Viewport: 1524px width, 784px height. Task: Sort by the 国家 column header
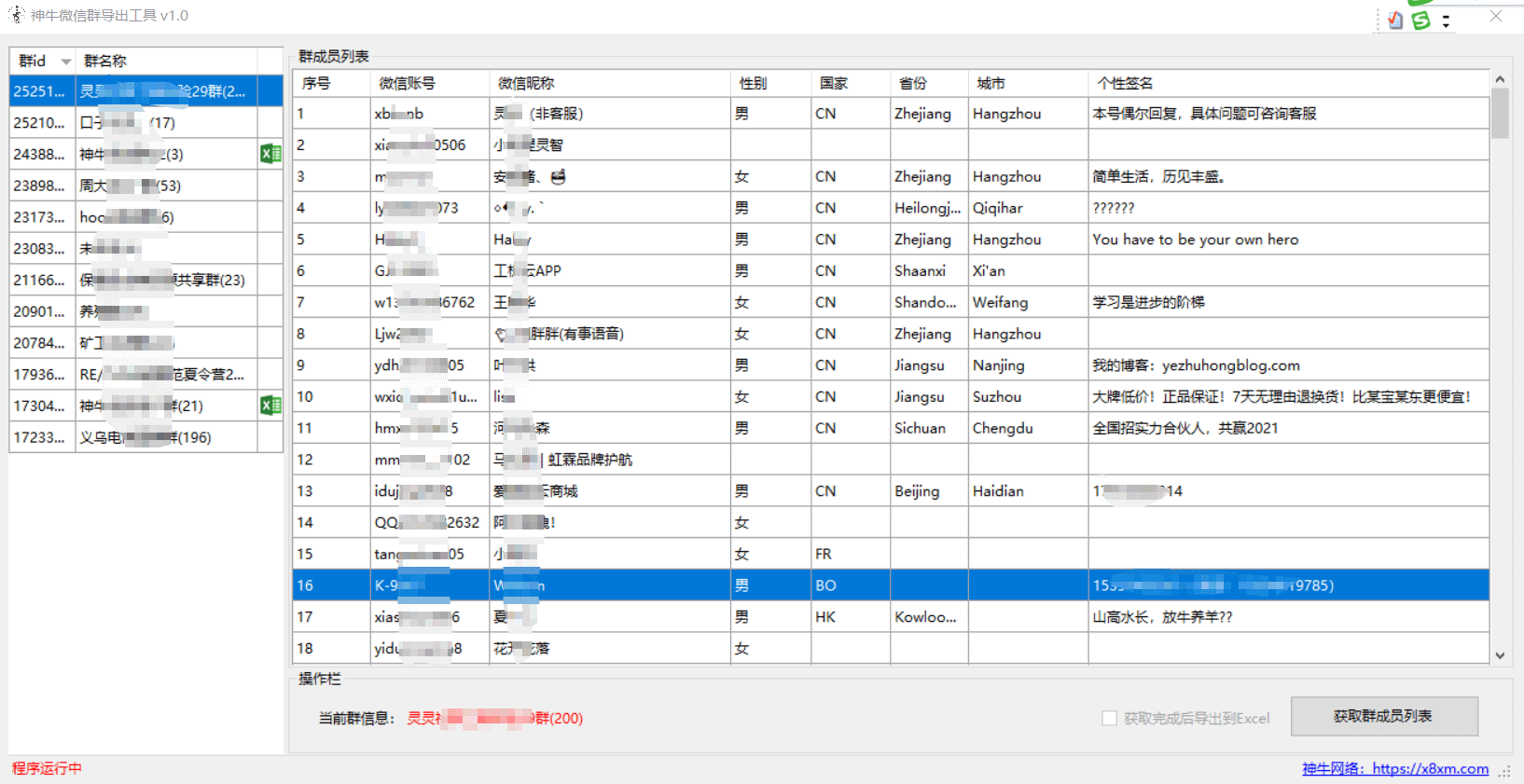coord(851,83)
